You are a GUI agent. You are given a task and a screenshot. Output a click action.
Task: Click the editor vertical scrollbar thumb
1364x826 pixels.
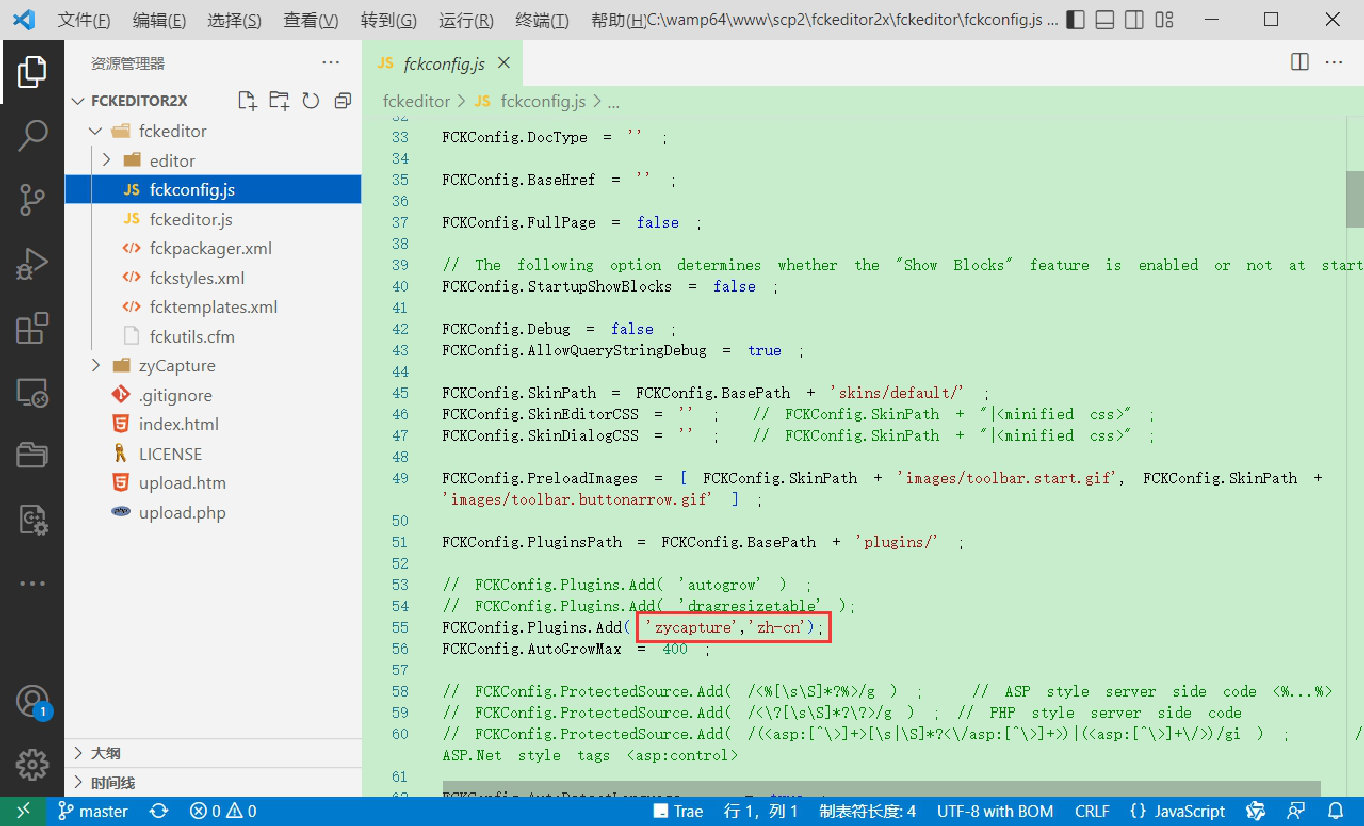click(x=1354, y=200)
